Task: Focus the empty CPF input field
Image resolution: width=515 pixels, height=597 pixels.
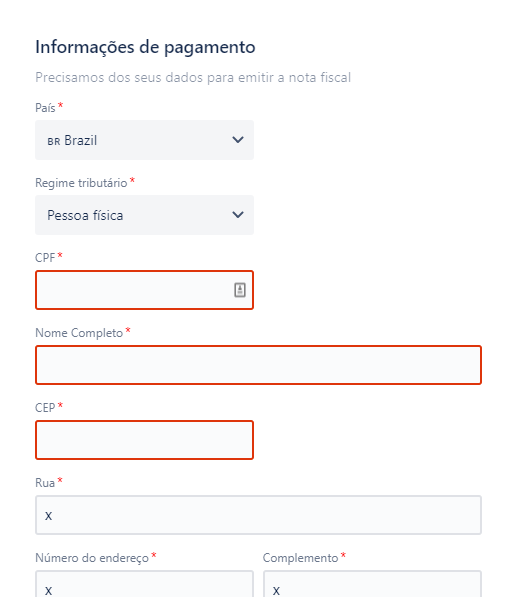Action: pos(144,290)
